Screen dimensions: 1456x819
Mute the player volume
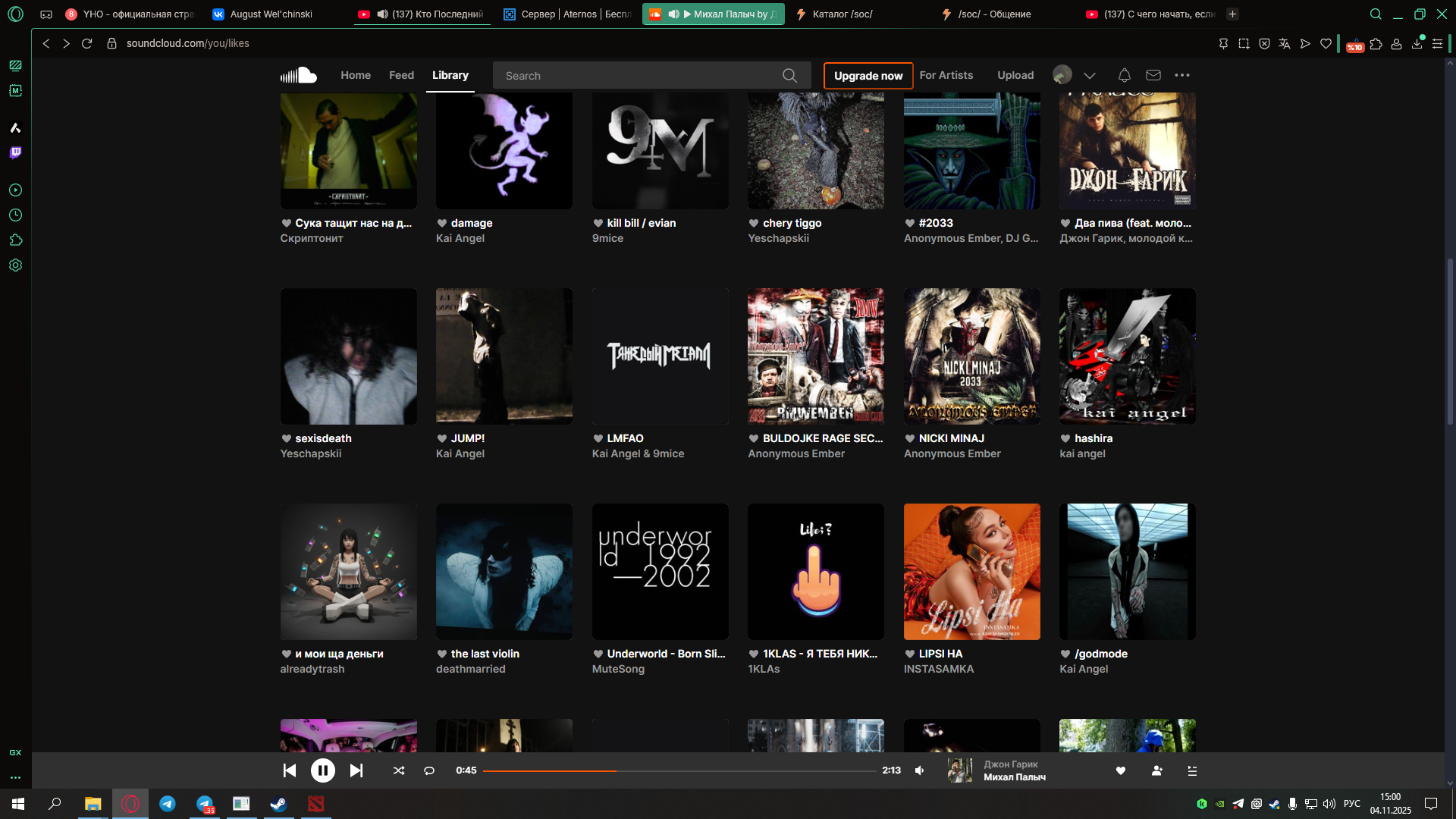[920, 770]
